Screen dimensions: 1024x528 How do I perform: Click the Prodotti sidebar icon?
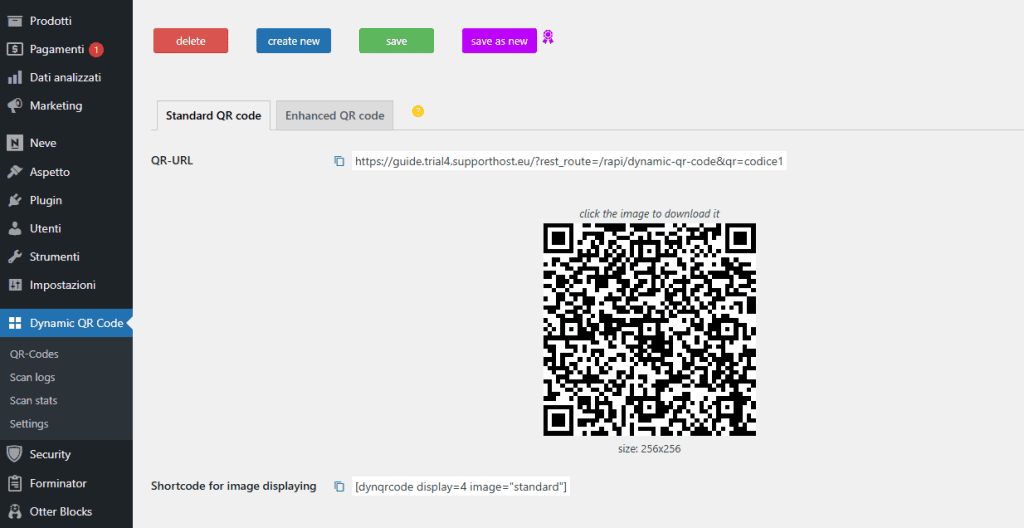pos(14,21)
